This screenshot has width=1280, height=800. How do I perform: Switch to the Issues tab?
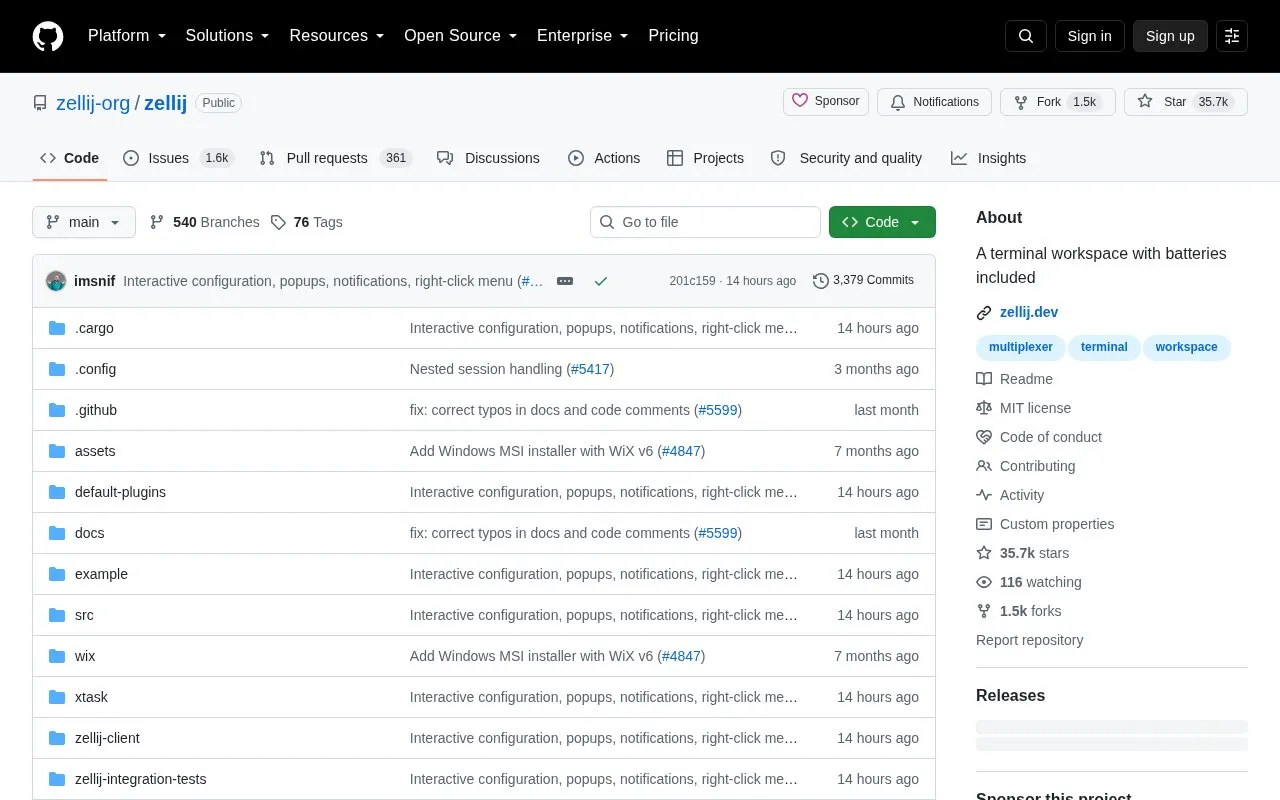[178, 158]
